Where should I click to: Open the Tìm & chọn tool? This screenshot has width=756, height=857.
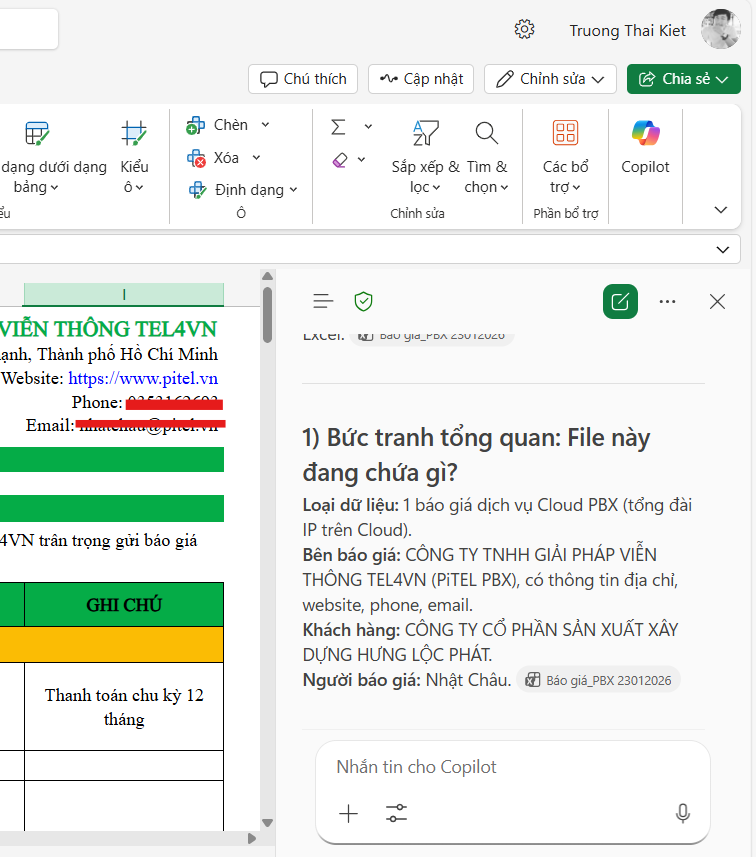point(486,158)
